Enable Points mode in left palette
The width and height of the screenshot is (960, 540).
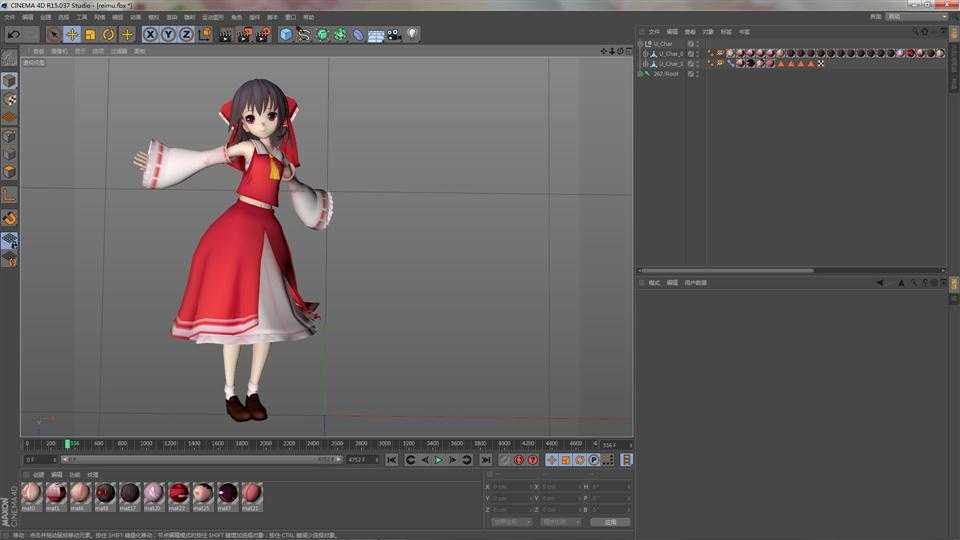pos(9,137)
